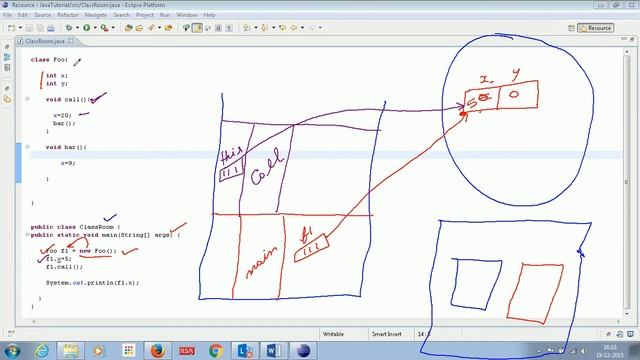This screenshot has height=360, width=640.
Task: Open the Search menu
Action: coord(121,15)
